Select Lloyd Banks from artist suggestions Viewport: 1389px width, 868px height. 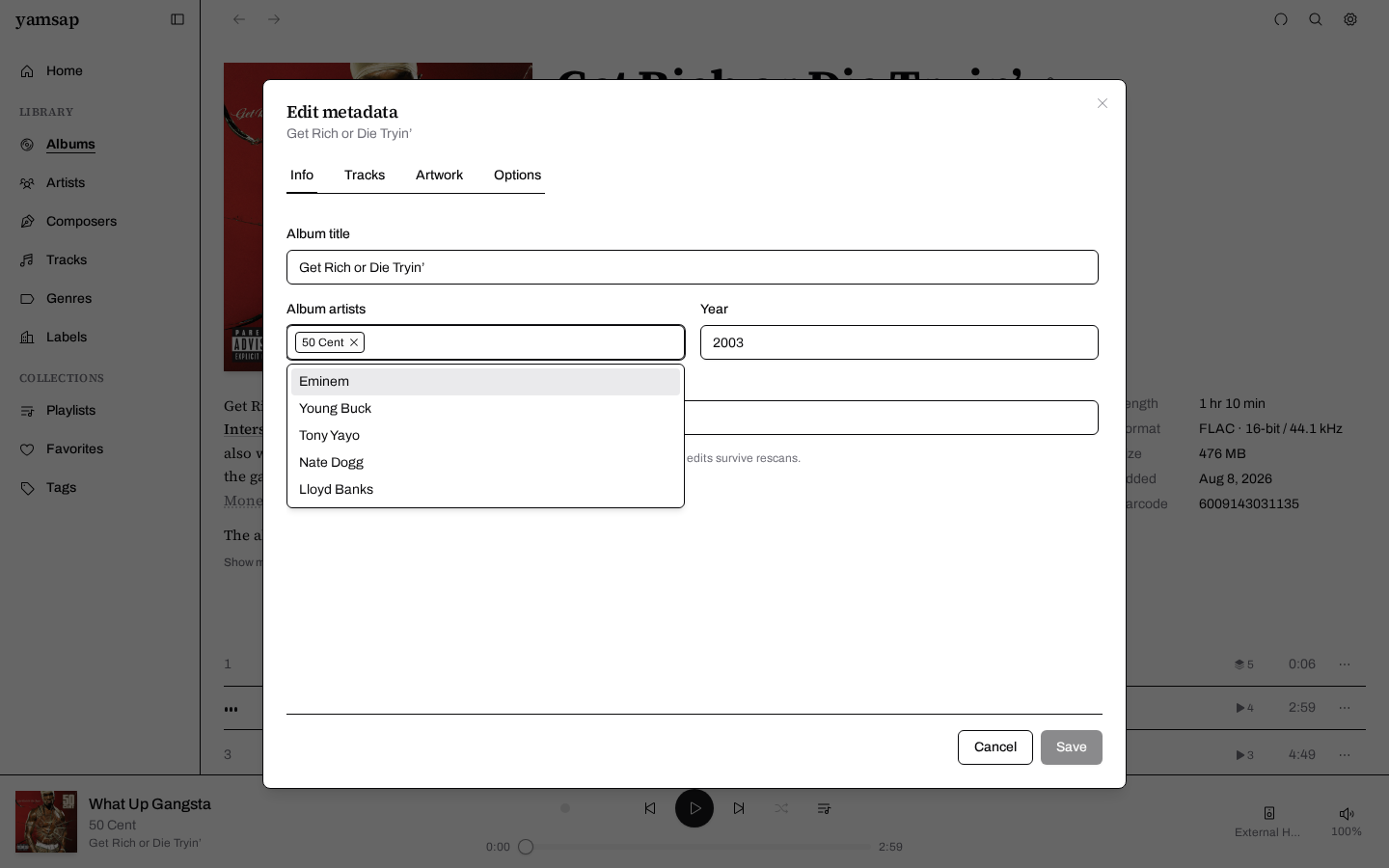tap(485, 490)
